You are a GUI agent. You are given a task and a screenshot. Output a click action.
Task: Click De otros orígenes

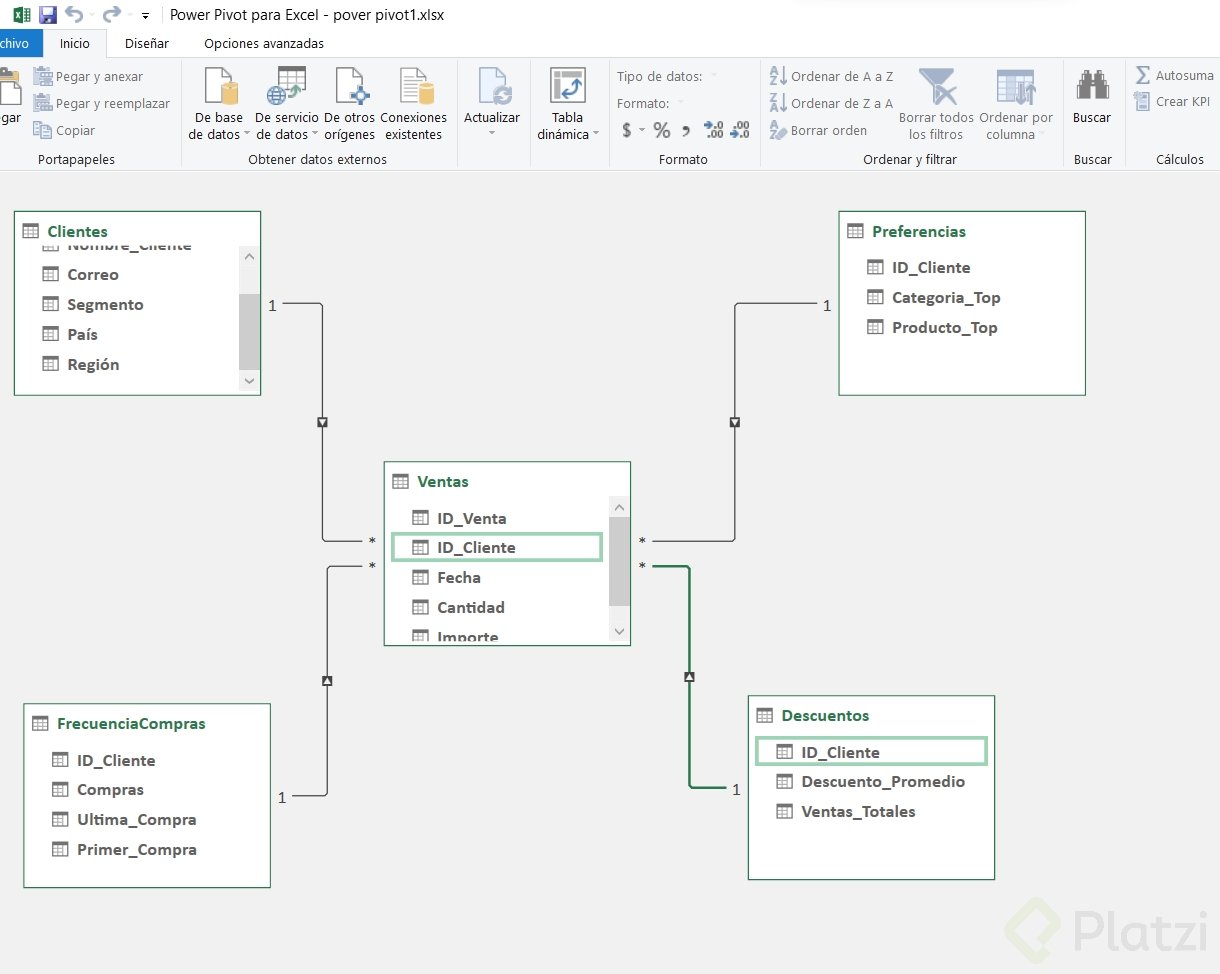point(350,104)
